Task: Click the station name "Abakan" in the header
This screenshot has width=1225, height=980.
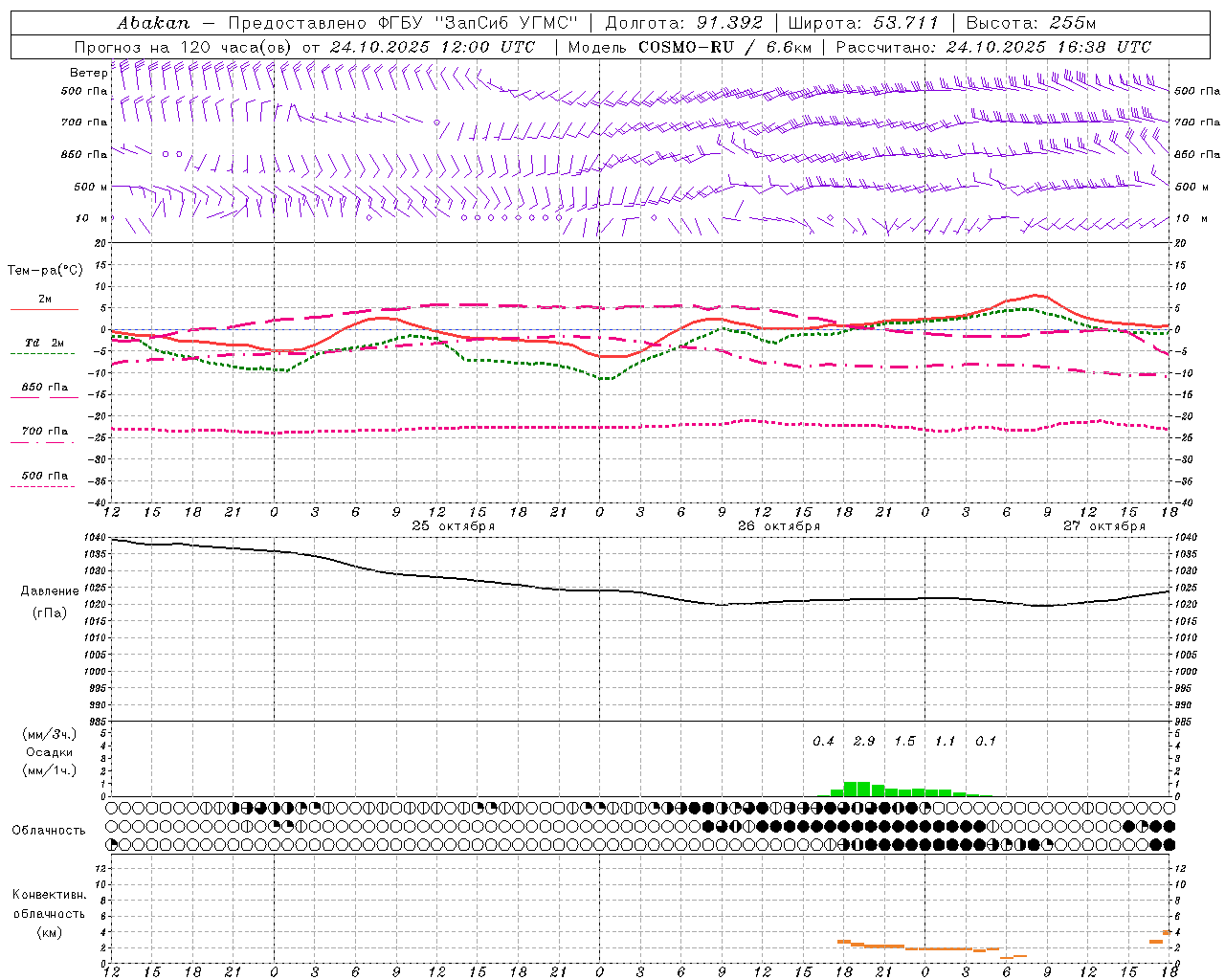Action: [x=153, y=23]
